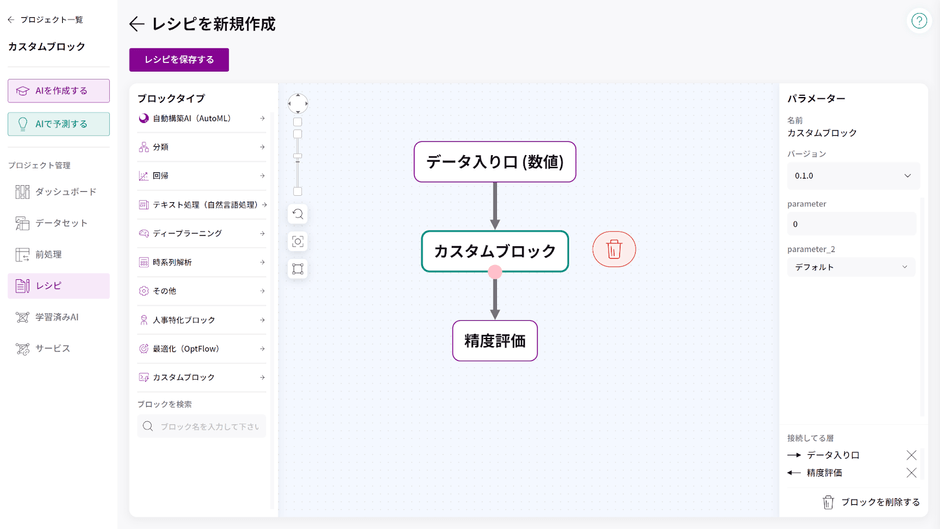The height and width of the screenshot is (529, 940).
Task: Expand the 自動構築AI (AutoML) block type
Action: pos(201,118)
